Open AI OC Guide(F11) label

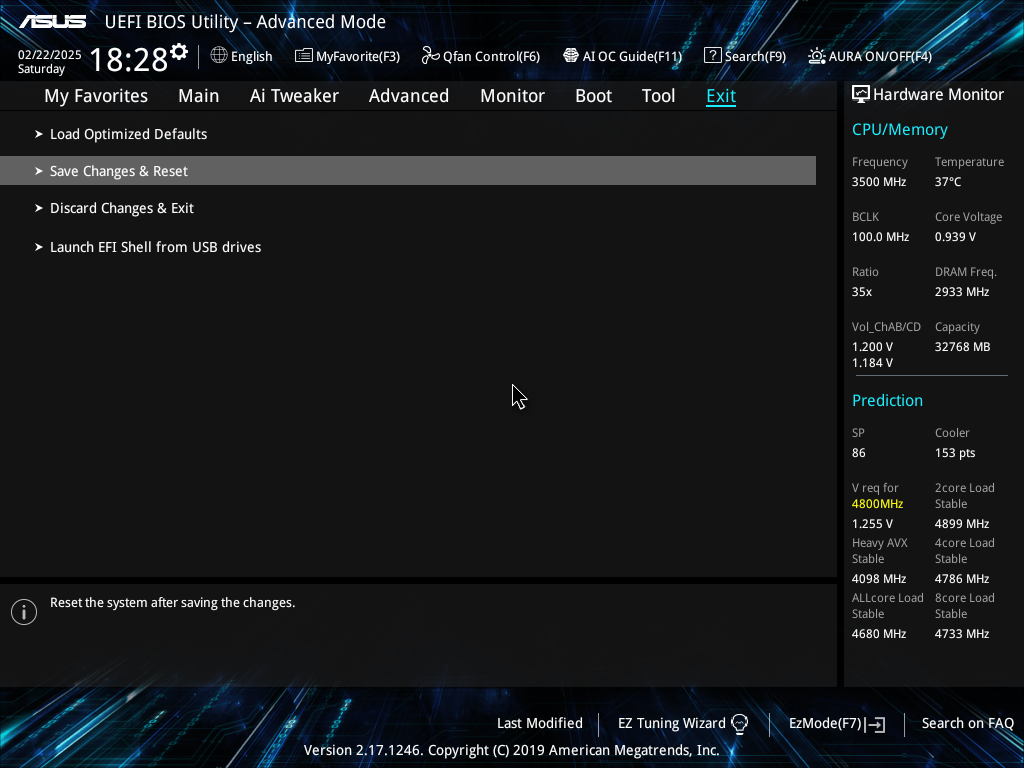point(632,57)
